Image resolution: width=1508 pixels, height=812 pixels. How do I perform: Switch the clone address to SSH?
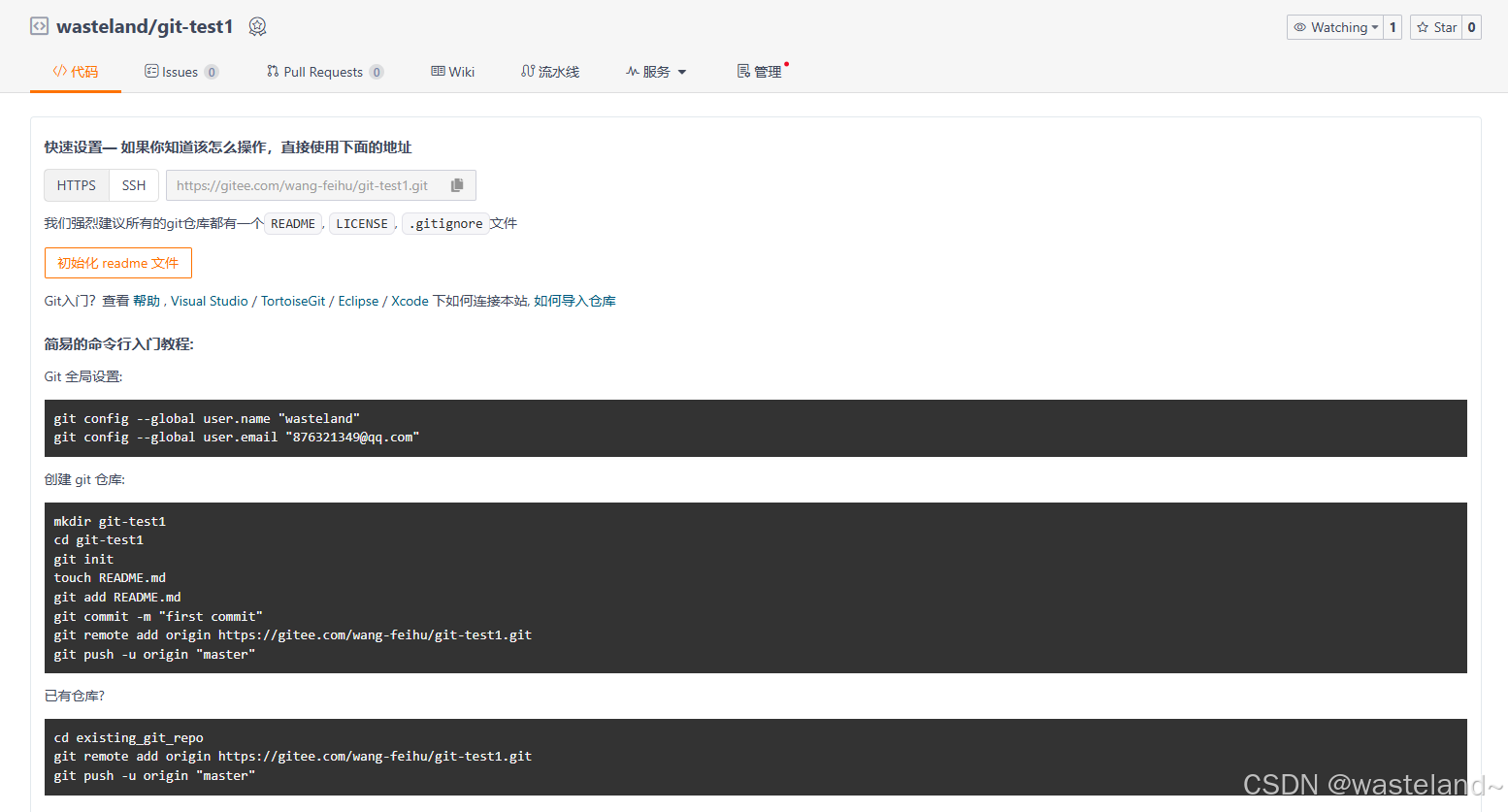[x=134, y=185]
